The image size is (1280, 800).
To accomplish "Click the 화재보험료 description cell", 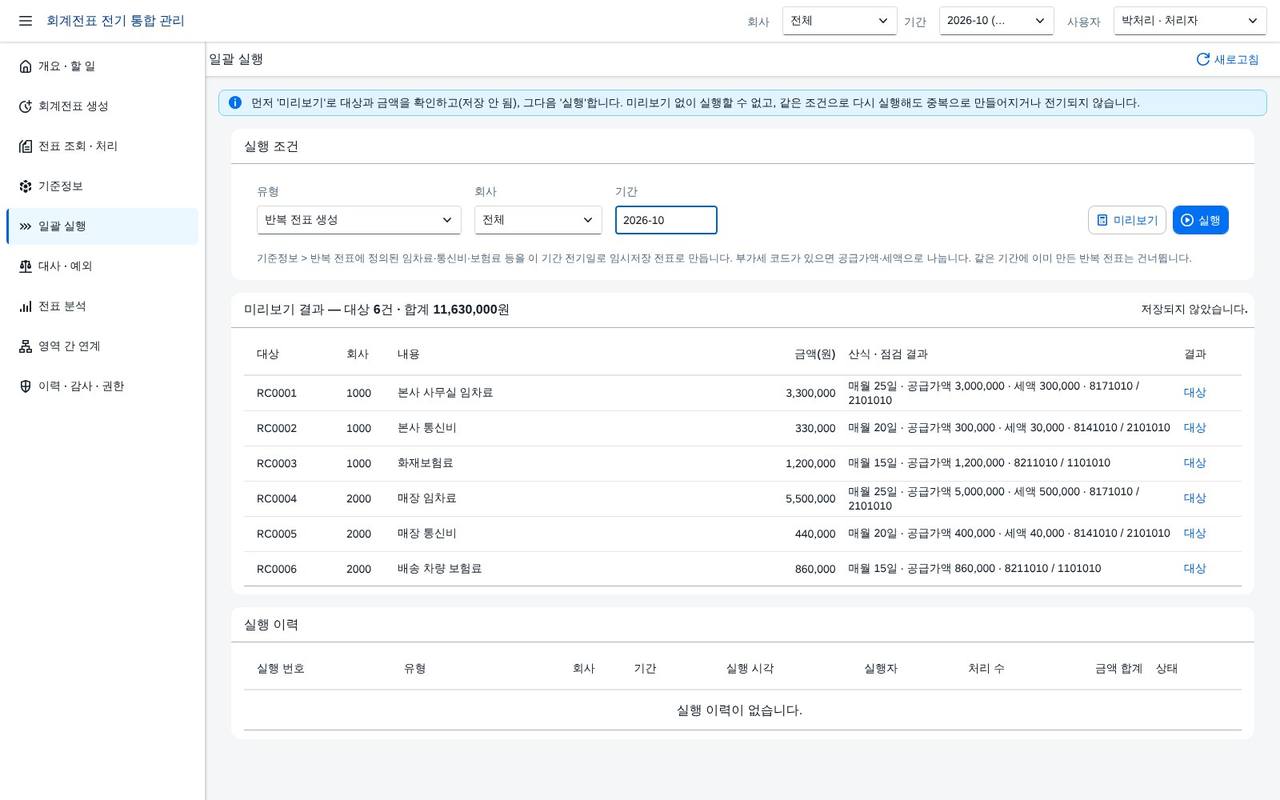I will (425, 463).
